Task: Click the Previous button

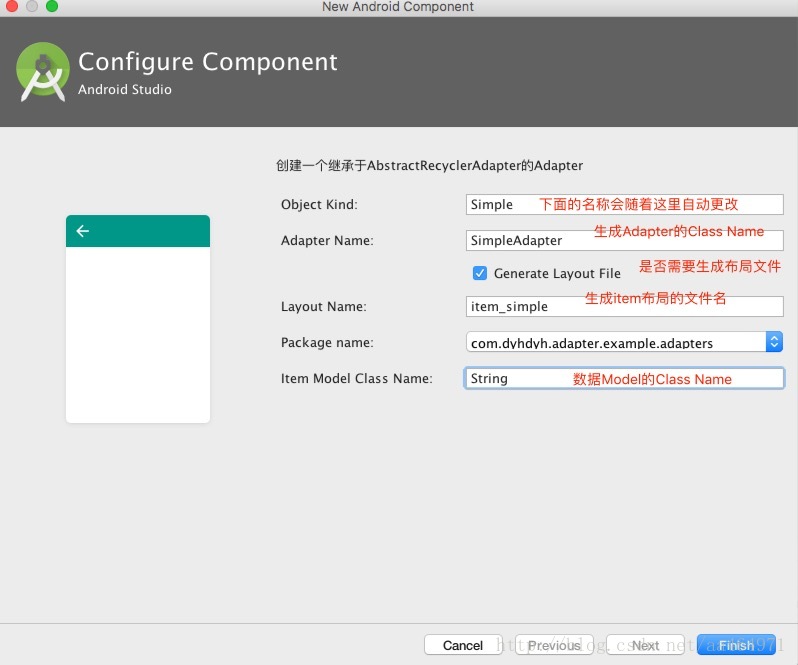Action: (x=554, y=645)
